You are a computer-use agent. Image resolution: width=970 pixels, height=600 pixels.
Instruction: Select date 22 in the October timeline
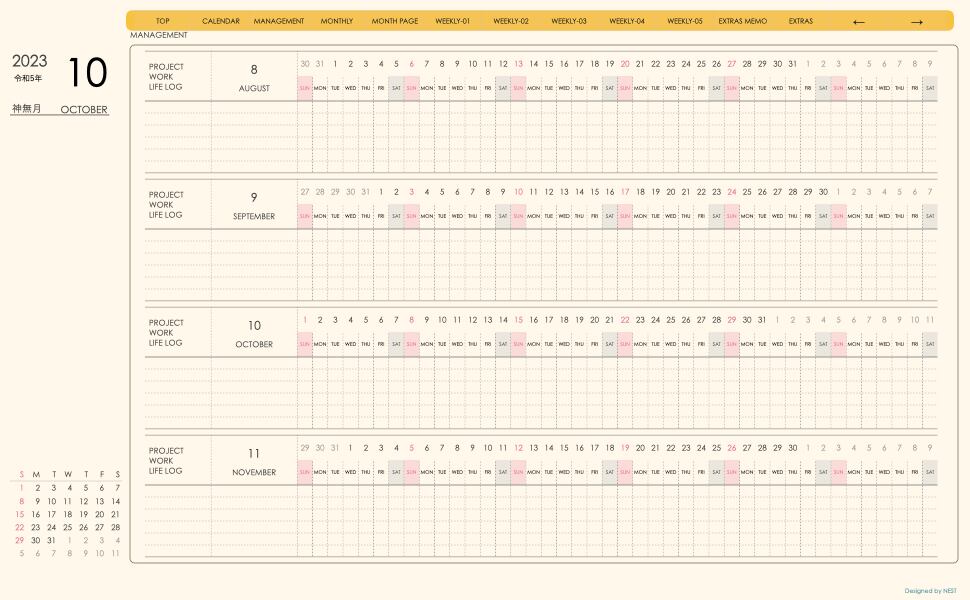(625, 320)
